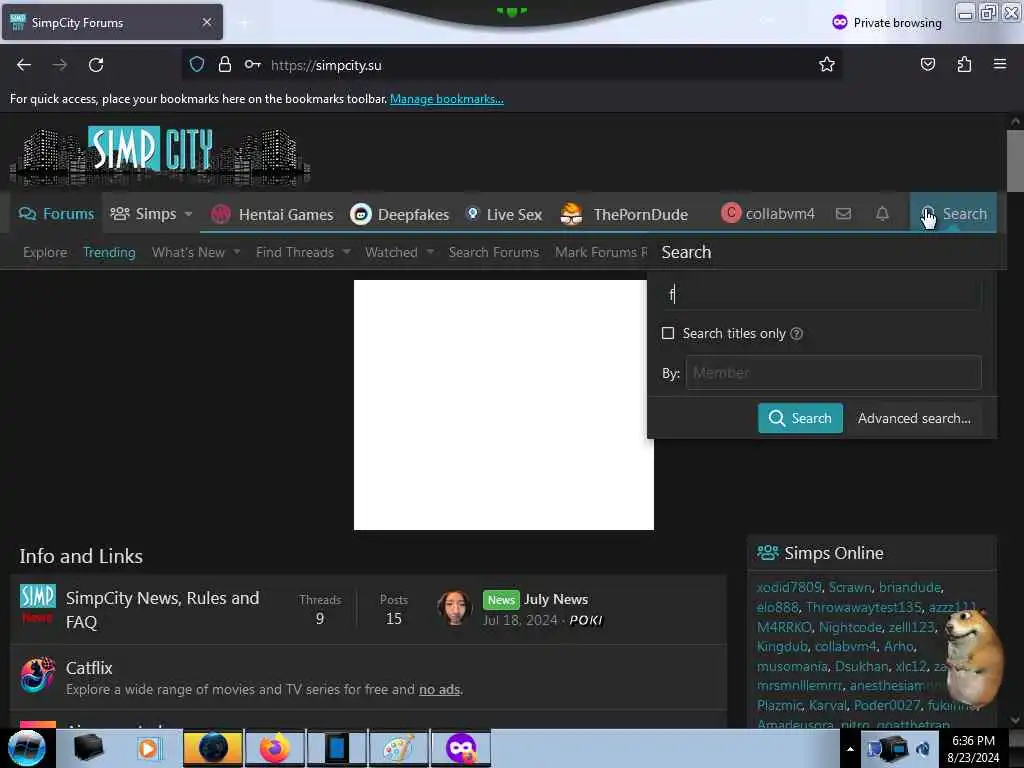Click the Search Forums sub-nav link
The image size is (1024, 768).
pos(494,252)
